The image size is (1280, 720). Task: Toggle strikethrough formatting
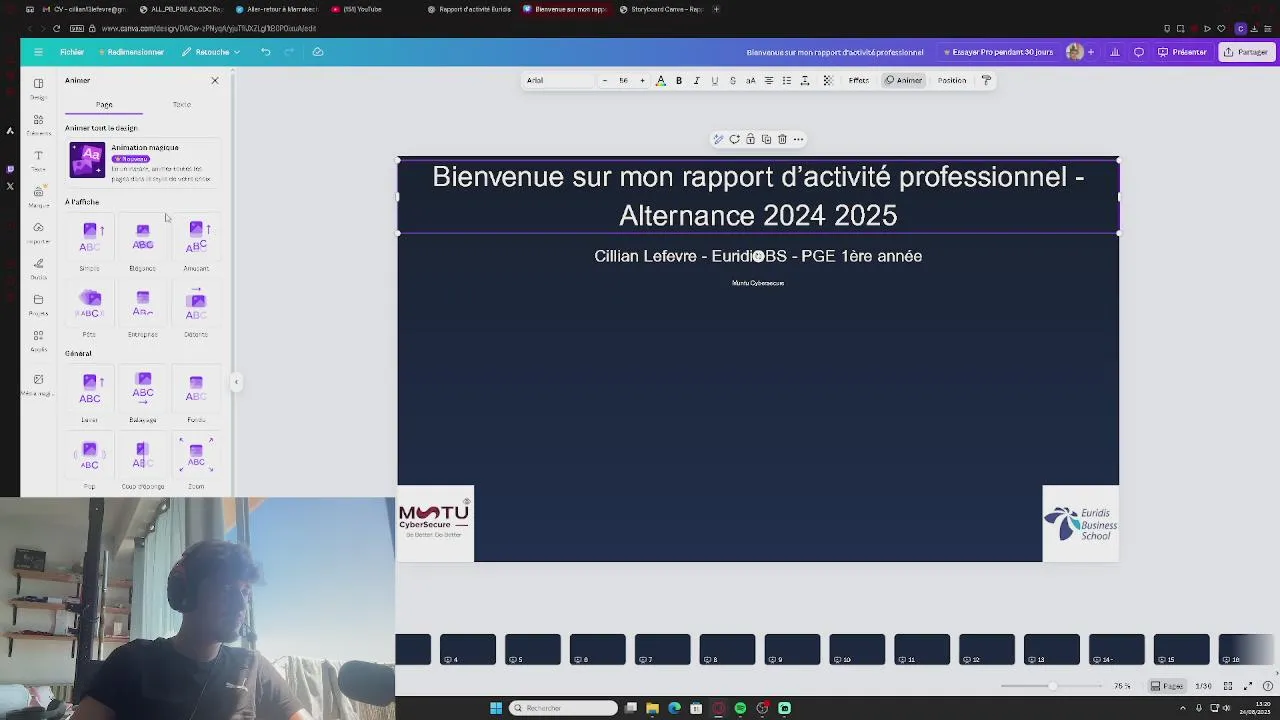point(733,80)
